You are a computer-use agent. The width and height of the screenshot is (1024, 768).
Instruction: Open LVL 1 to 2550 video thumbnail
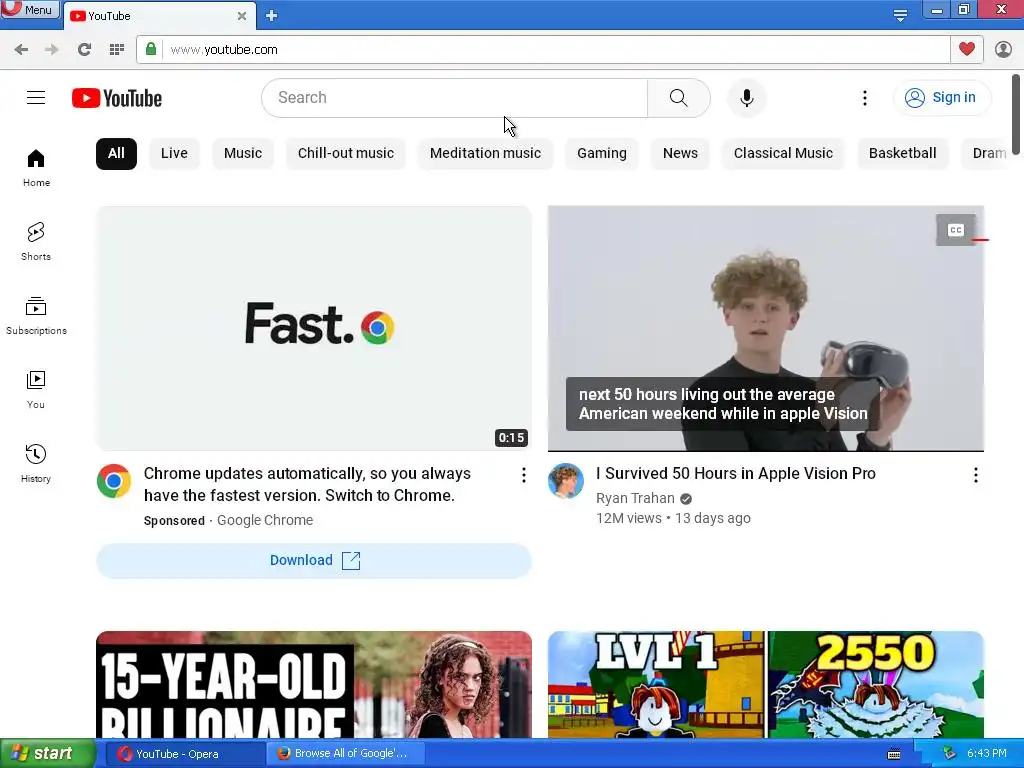765,684
